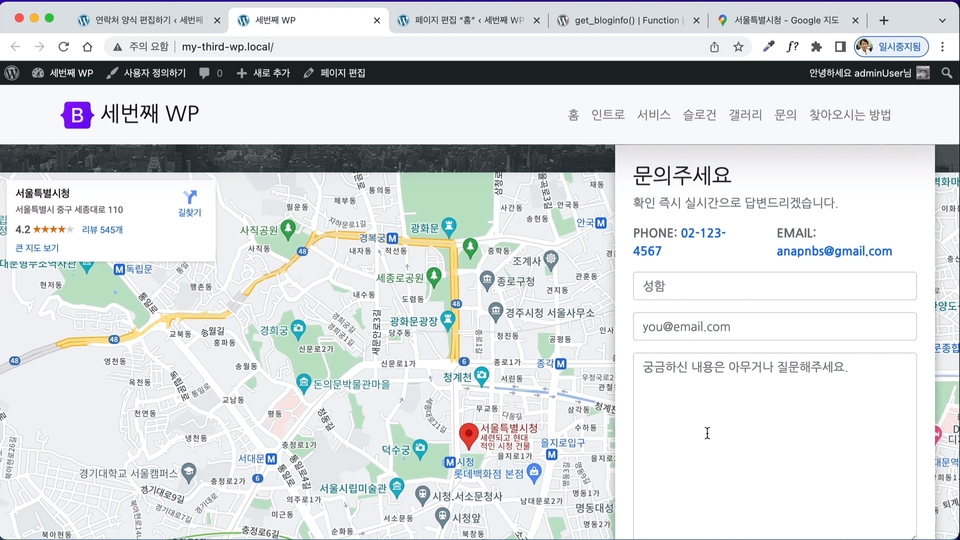Screen dimensions: 960x540
Task: Open a new browser tab
Action: pos(883,20)
